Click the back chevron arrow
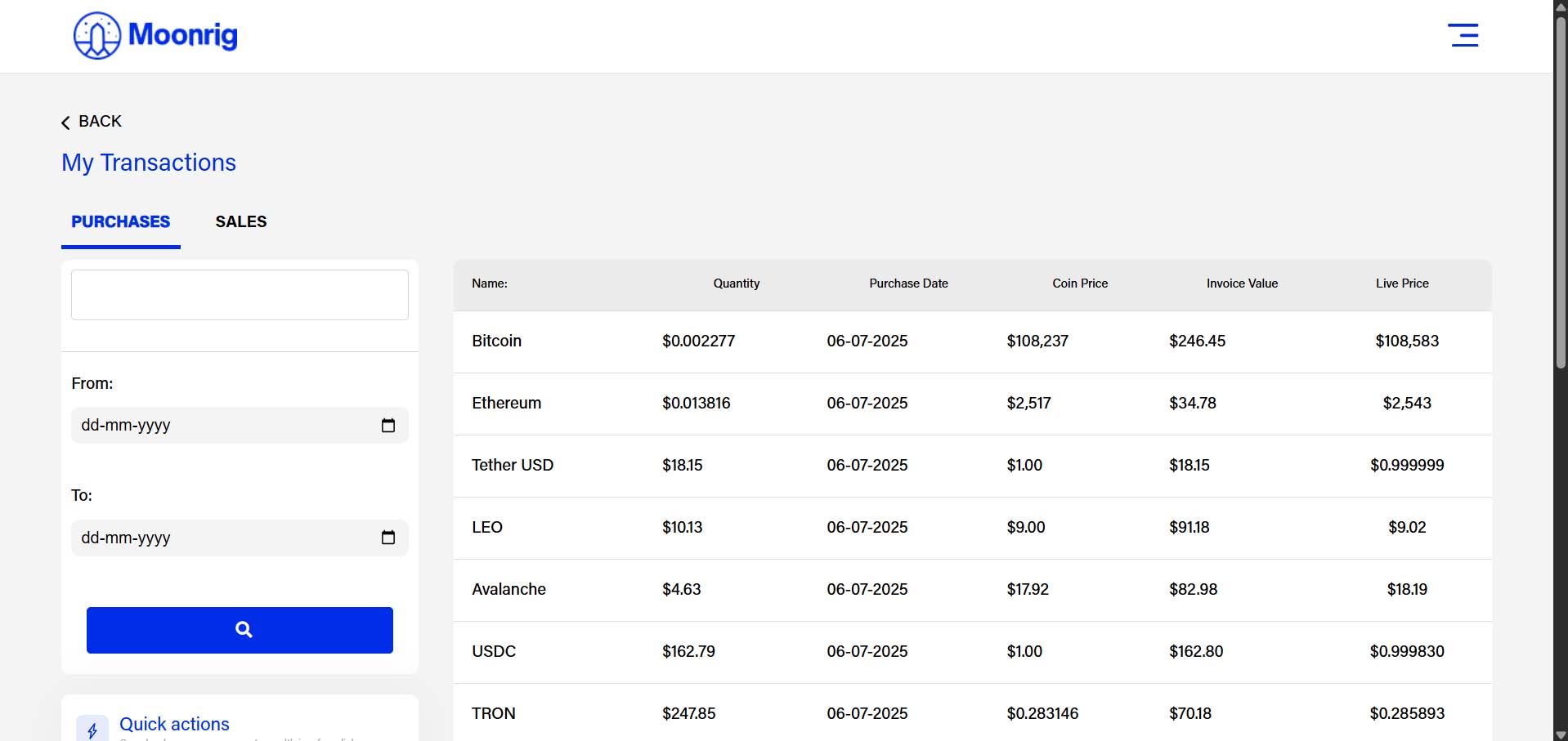 [65, 123]
